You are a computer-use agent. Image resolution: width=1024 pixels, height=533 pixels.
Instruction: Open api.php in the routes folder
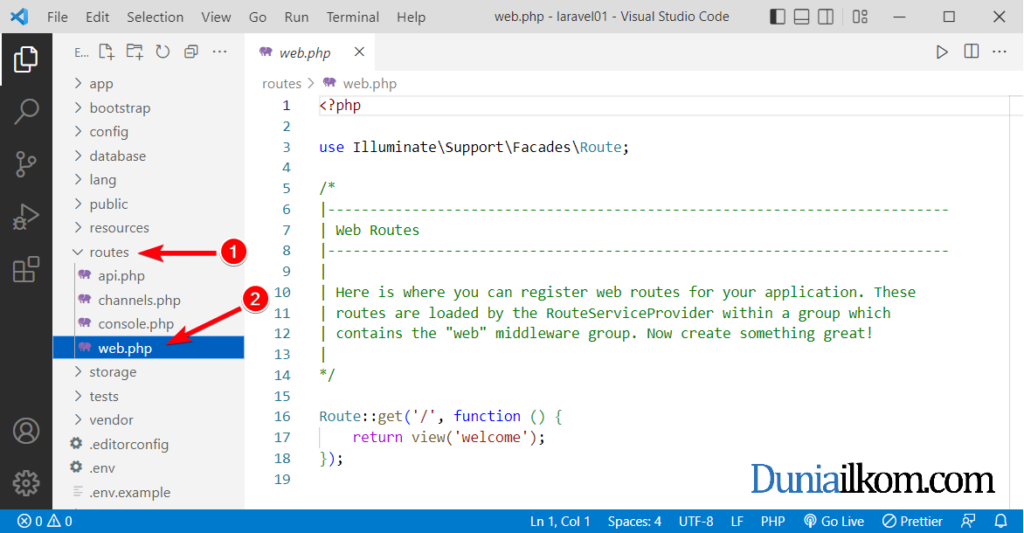[x=149, y=276]
